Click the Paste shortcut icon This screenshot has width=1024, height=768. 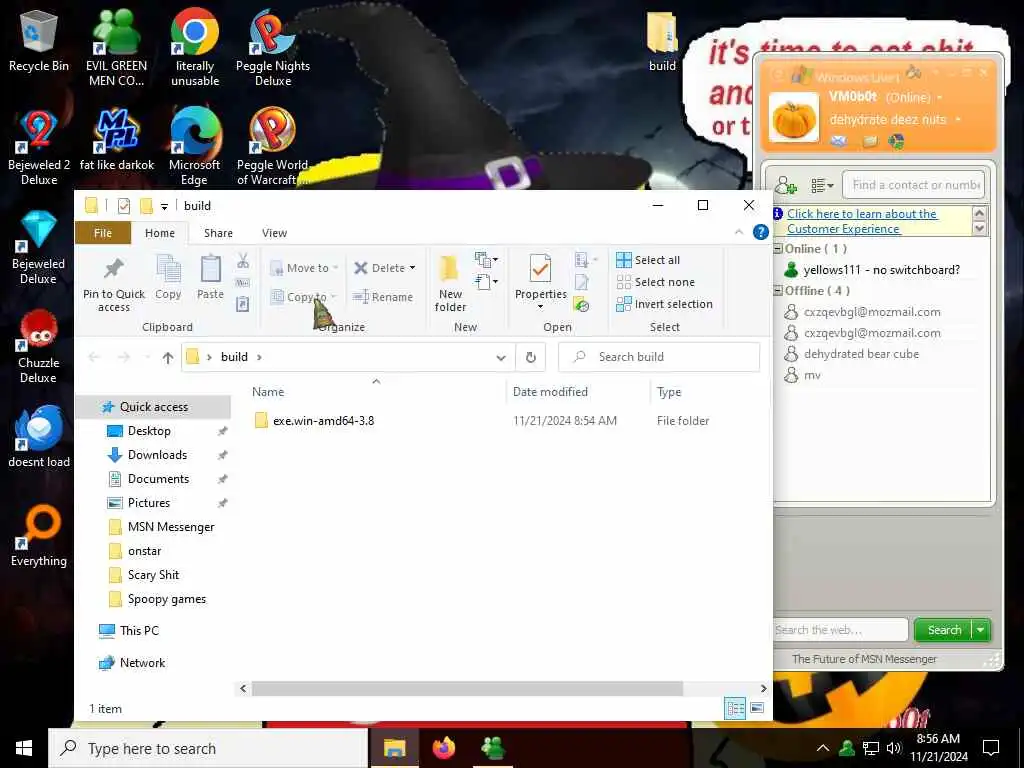pos(243,304)
